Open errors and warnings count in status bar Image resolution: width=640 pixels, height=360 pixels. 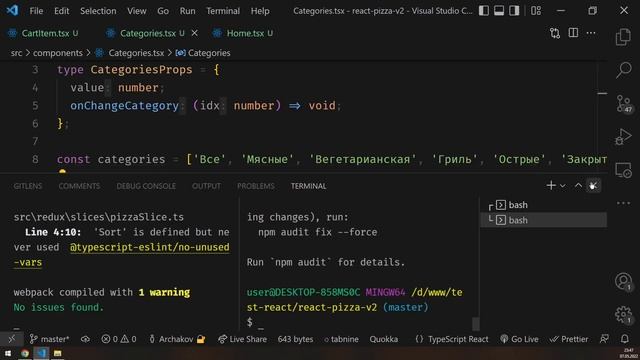119,339
